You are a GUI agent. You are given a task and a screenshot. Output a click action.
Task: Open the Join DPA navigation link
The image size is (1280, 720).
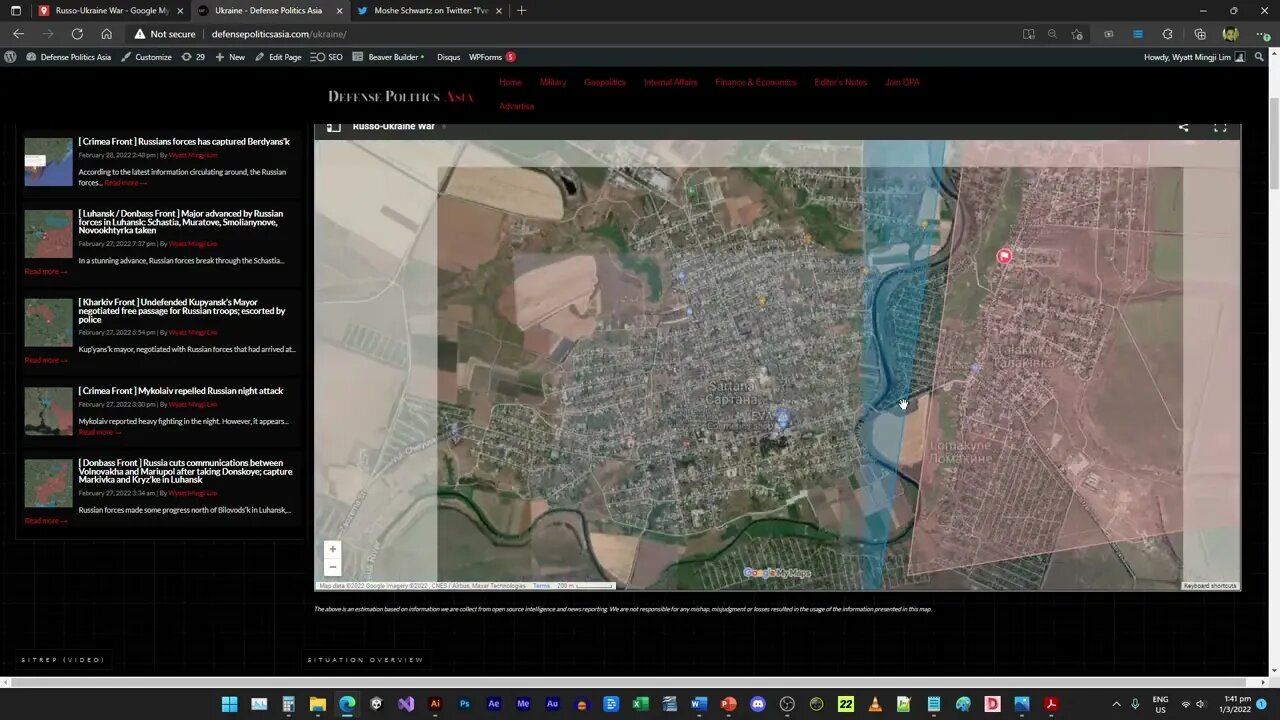click(x=902, y=82)
